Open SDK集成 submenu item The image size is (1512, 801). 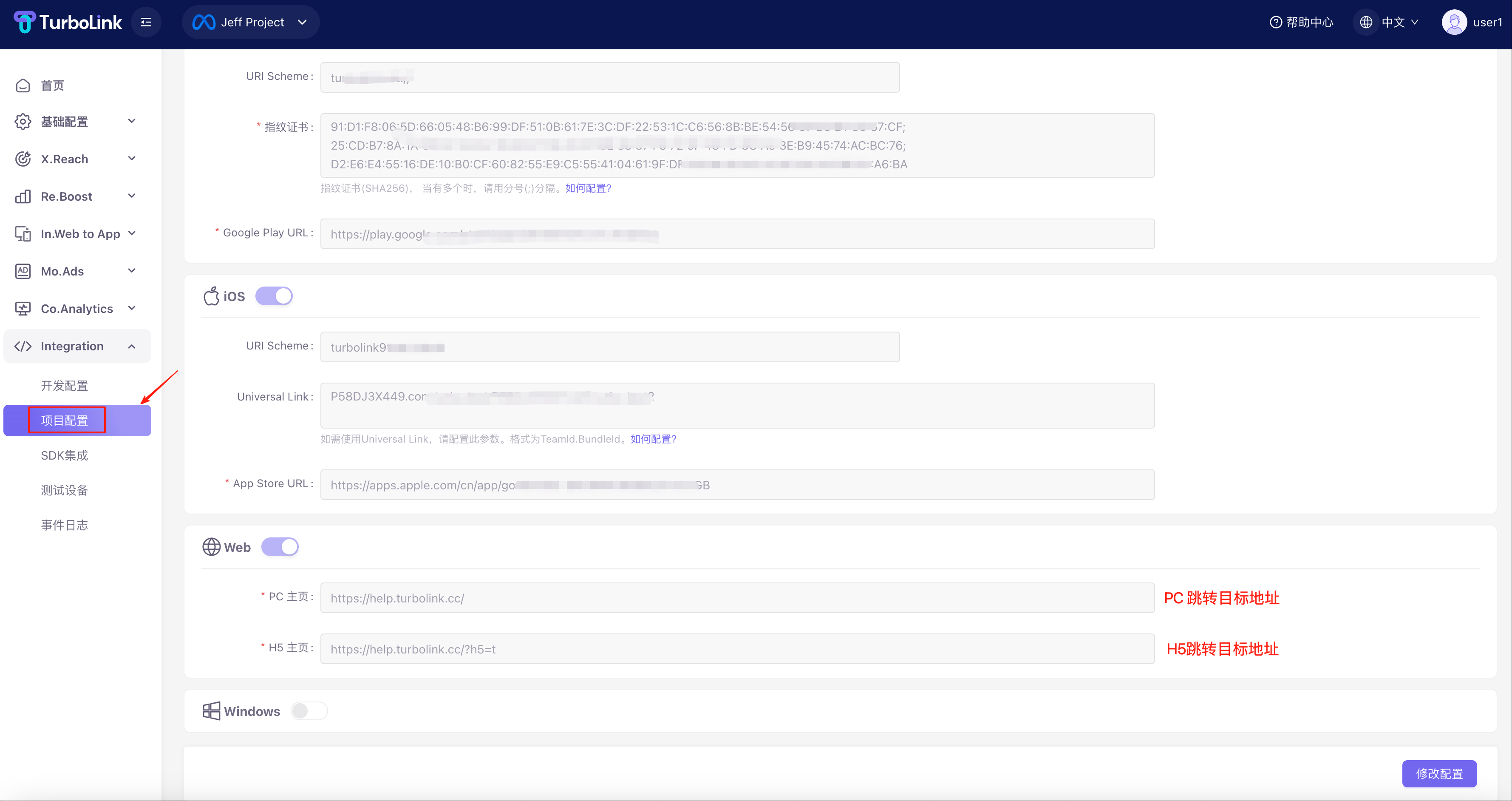point(65,456)
